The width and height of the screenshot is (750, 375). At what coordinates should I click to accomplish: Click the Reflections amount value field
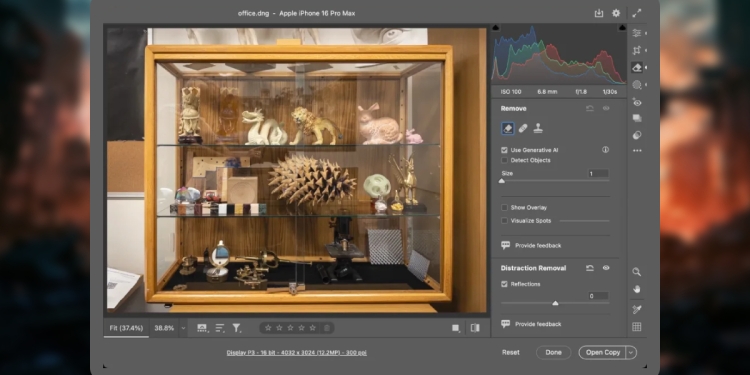(598, 296)
